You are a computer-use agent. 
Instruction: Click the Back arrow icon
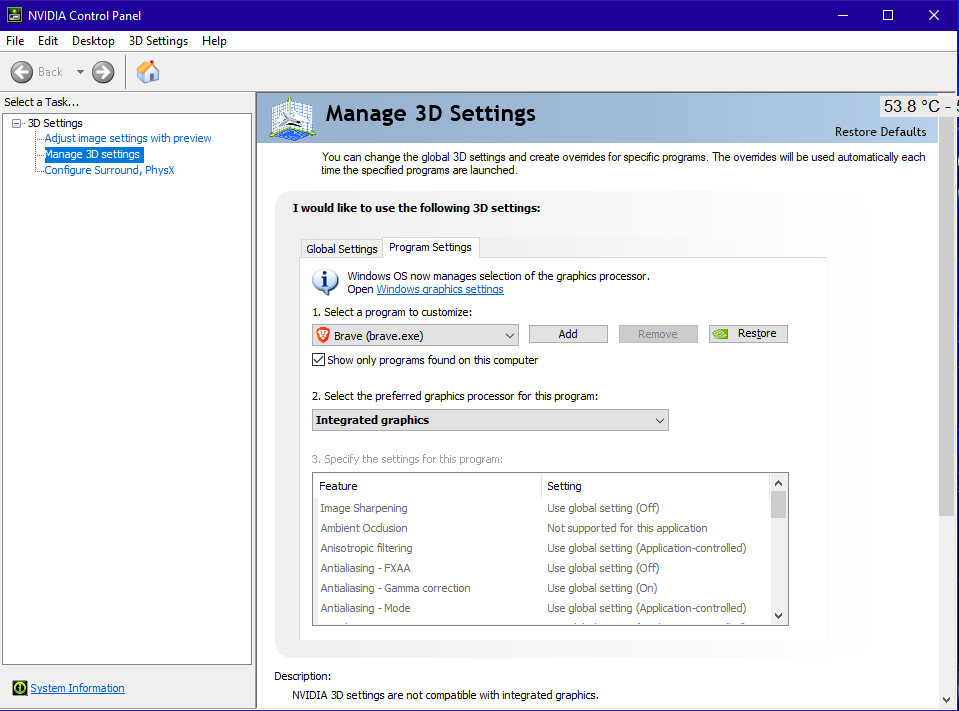[21, 72]
